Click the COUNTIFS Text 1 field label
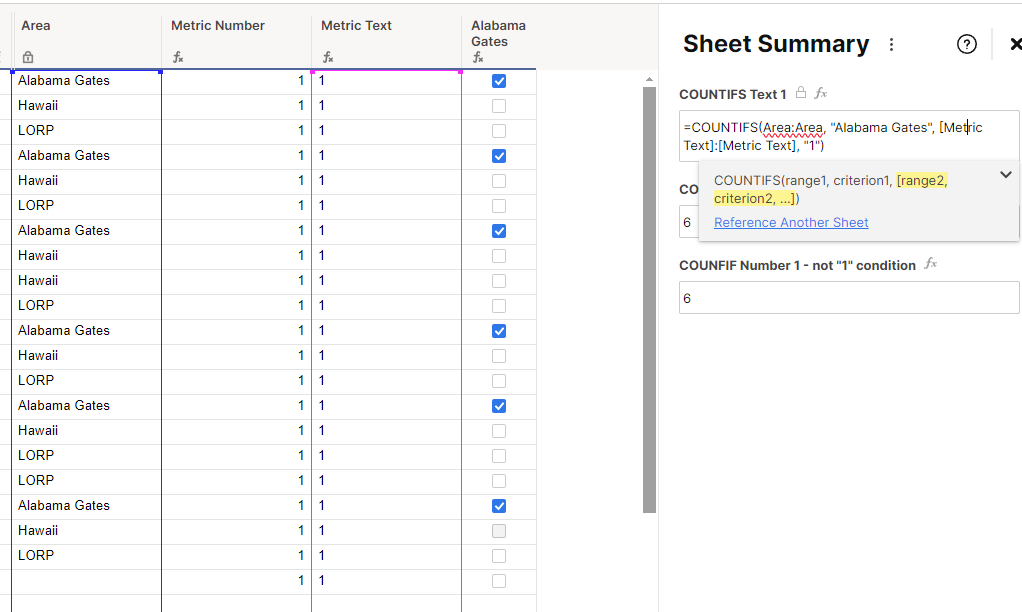This screenshot has height=612, width=1022. click(733, 95)
